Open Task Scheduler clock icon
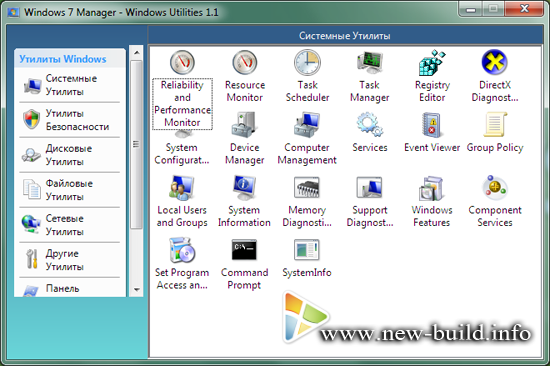This screenshot has height=366, width=550. click(307, 62)
